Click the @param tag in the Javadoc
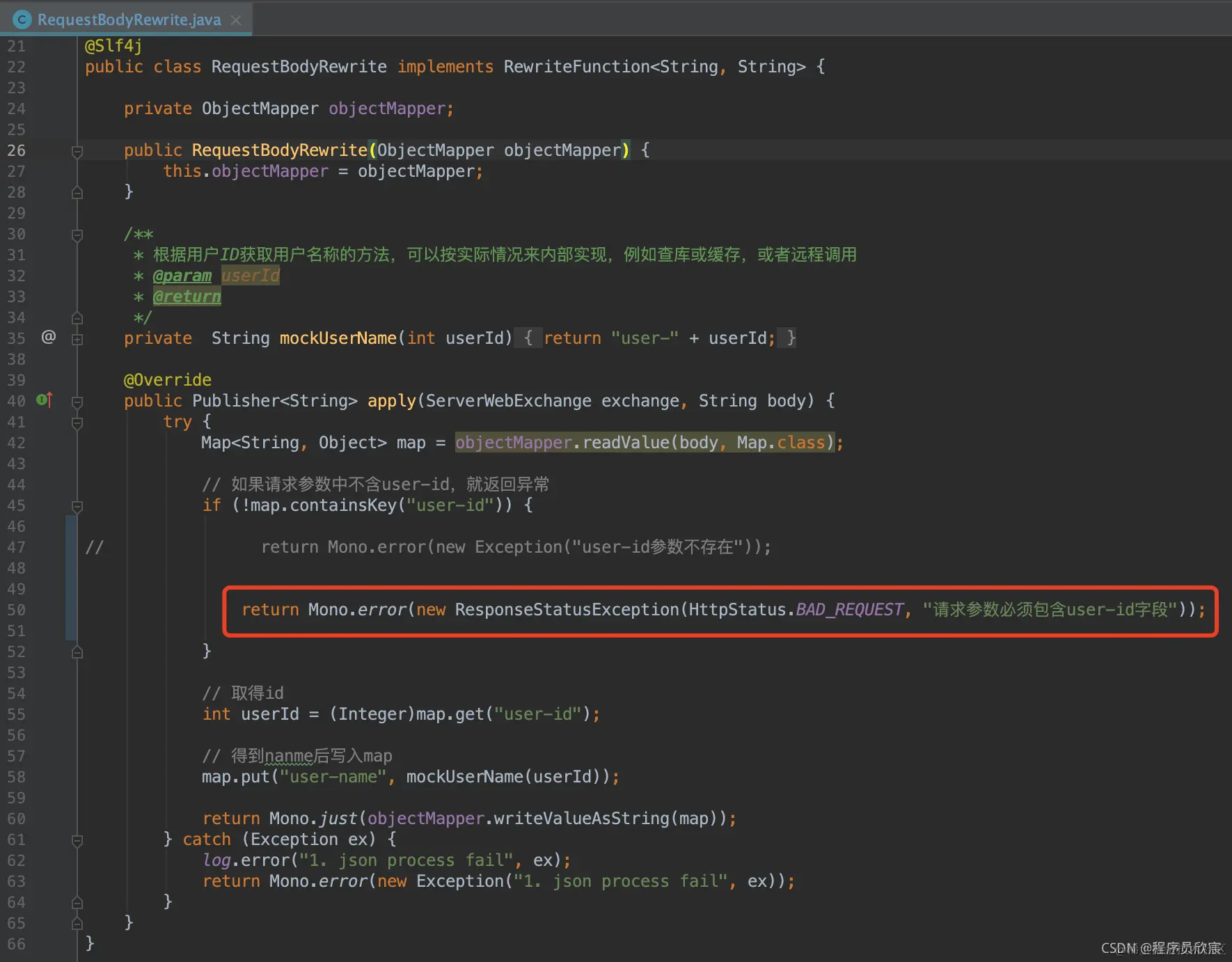The image size is (1232, 962). coord(182,276)
